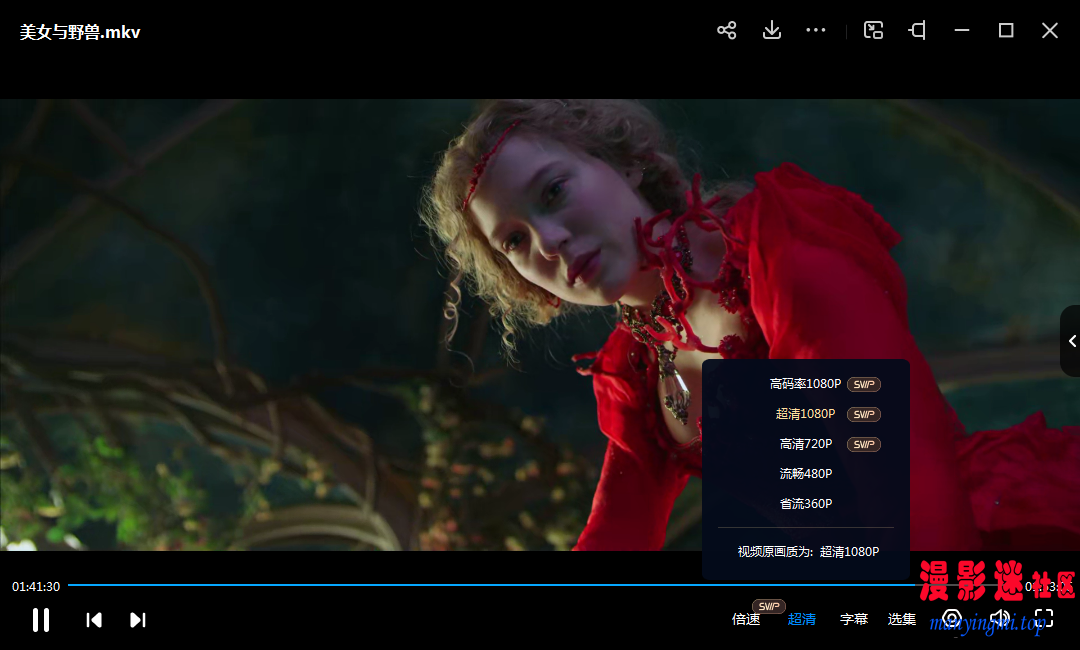This screenshot has height=650, width=1080.
Task: Click the 01:41:30 elapsed time
Action: click(36, 587)
